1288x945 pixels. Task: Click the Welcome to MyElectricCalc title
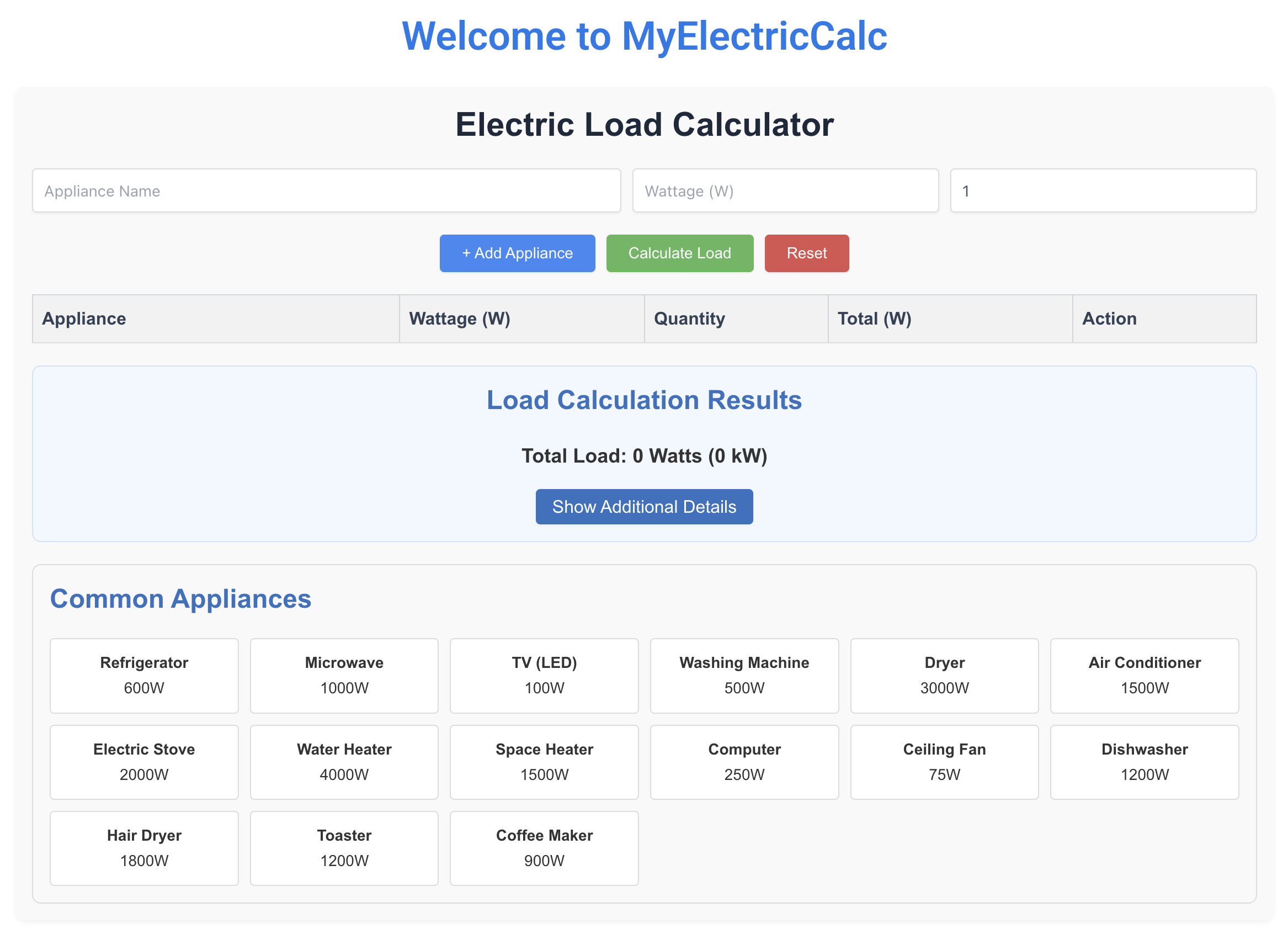tap(644, 36)
